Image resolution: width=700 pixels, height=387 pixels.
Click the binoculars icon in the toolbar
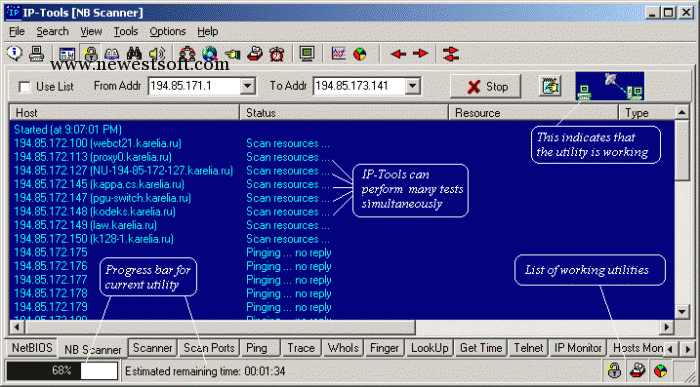tap(133, 54)
